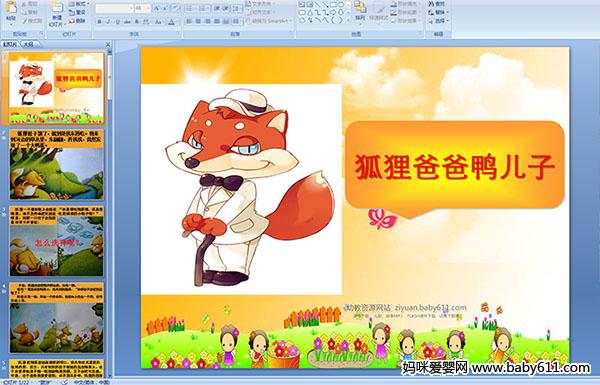This screenshot has height=385, width=600.
Task: Toggle Underline text formatting
Action: pos(117,22)
